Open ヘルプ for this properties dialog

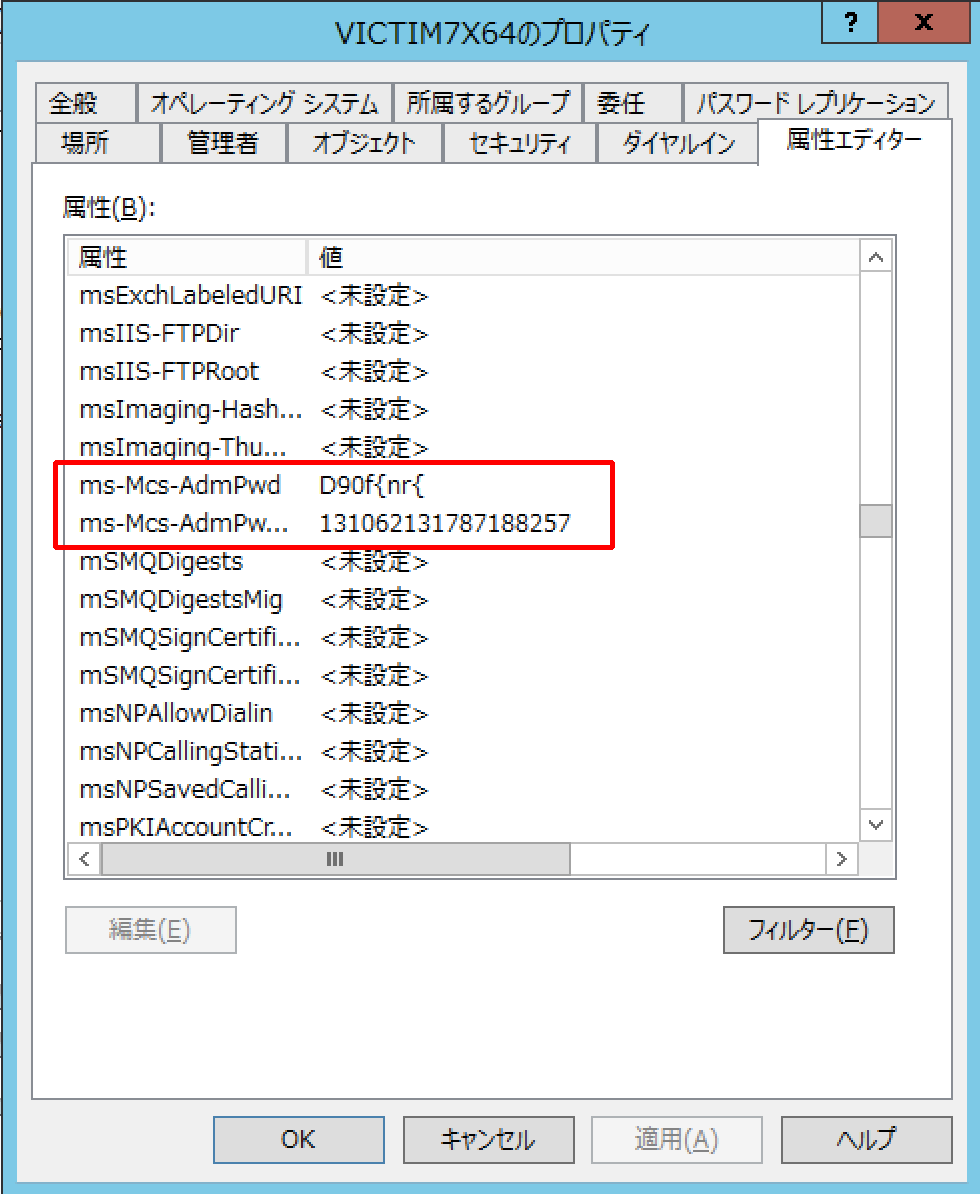866,1139
